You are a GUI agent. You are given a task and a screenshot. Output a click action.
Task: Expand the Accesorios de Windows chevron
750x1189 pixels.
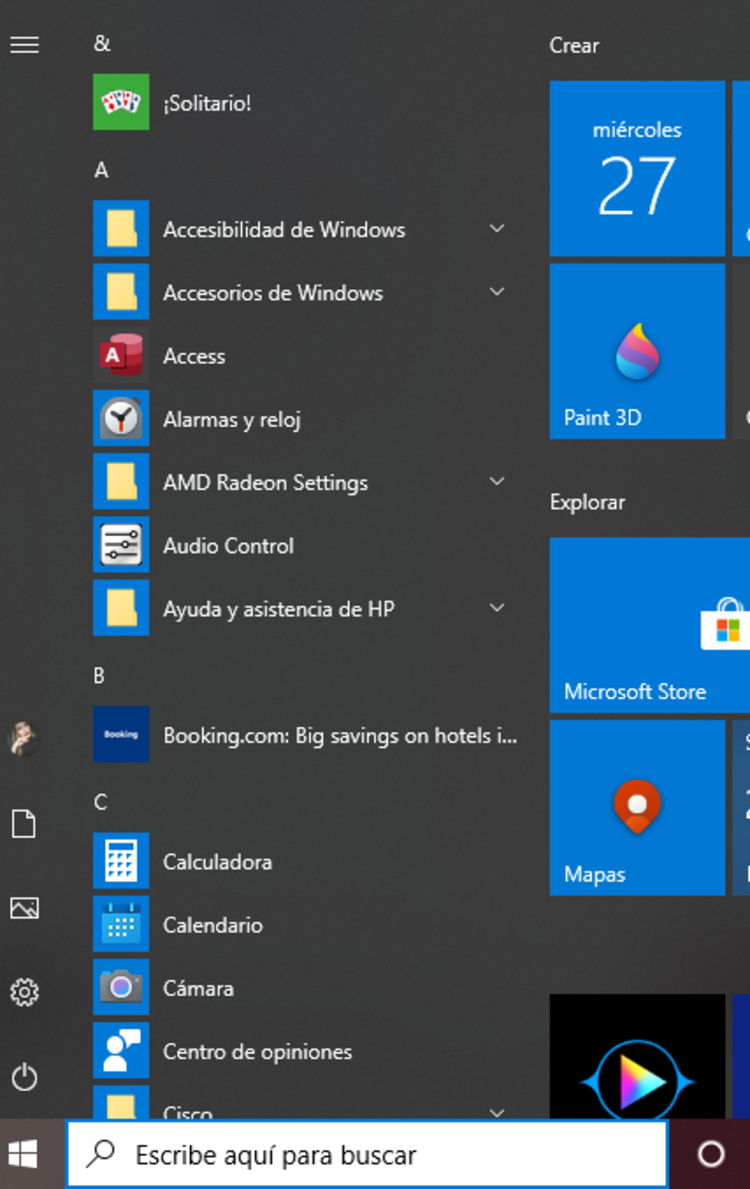pyautogui.click(x=497, y=291)
